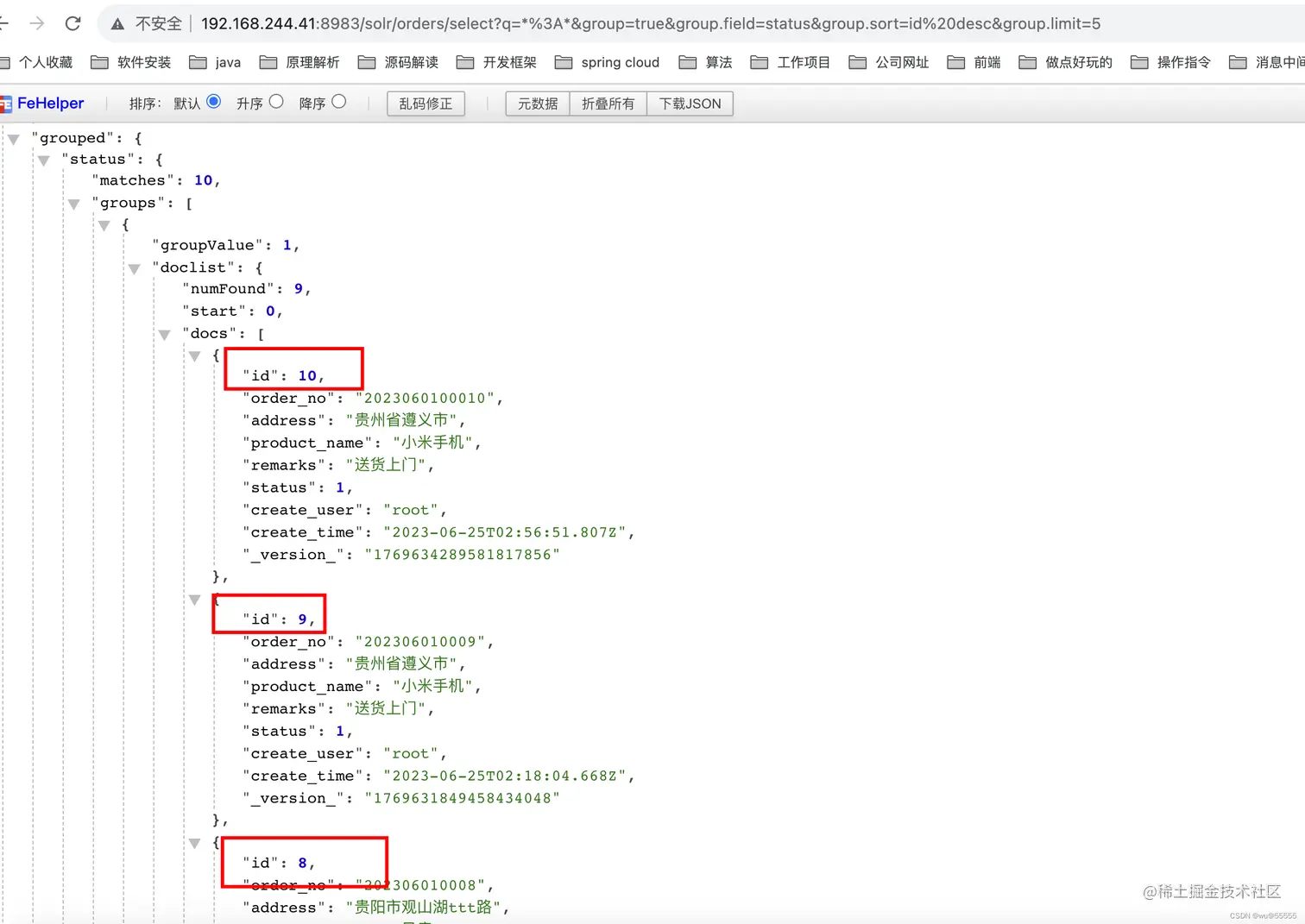Image resolution: width=1305 pixels, height=924 pixels.
Task: Click the address bar URL field
Action: [651, 23]
